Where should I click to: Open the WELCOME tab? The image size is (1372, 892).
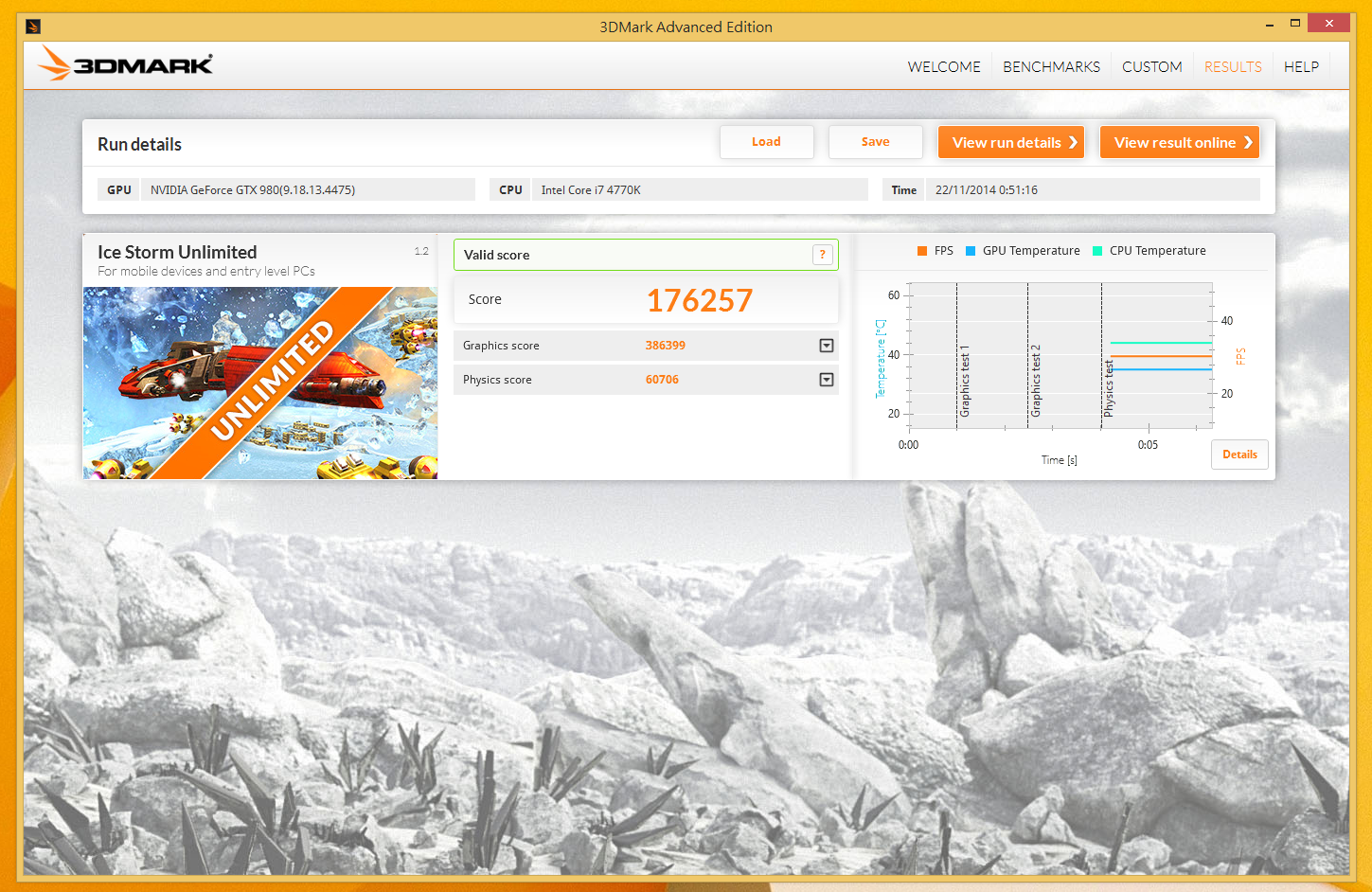(x=944, y=66)
